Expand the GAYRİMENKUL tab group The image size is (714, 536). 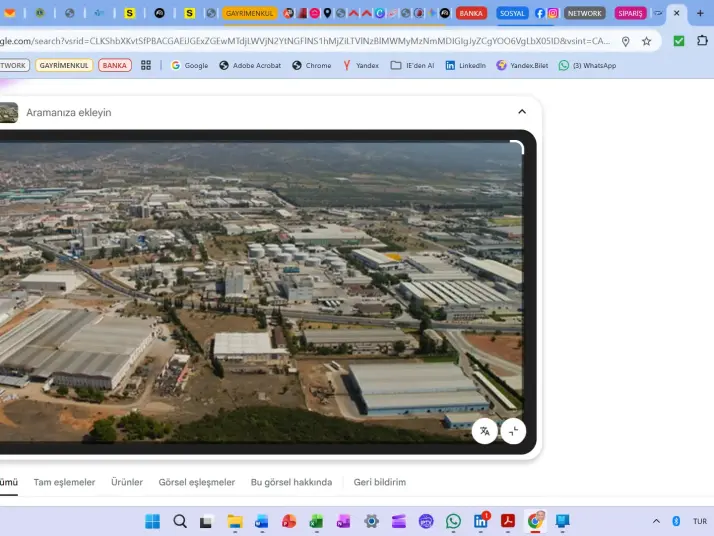pos(249,13)
